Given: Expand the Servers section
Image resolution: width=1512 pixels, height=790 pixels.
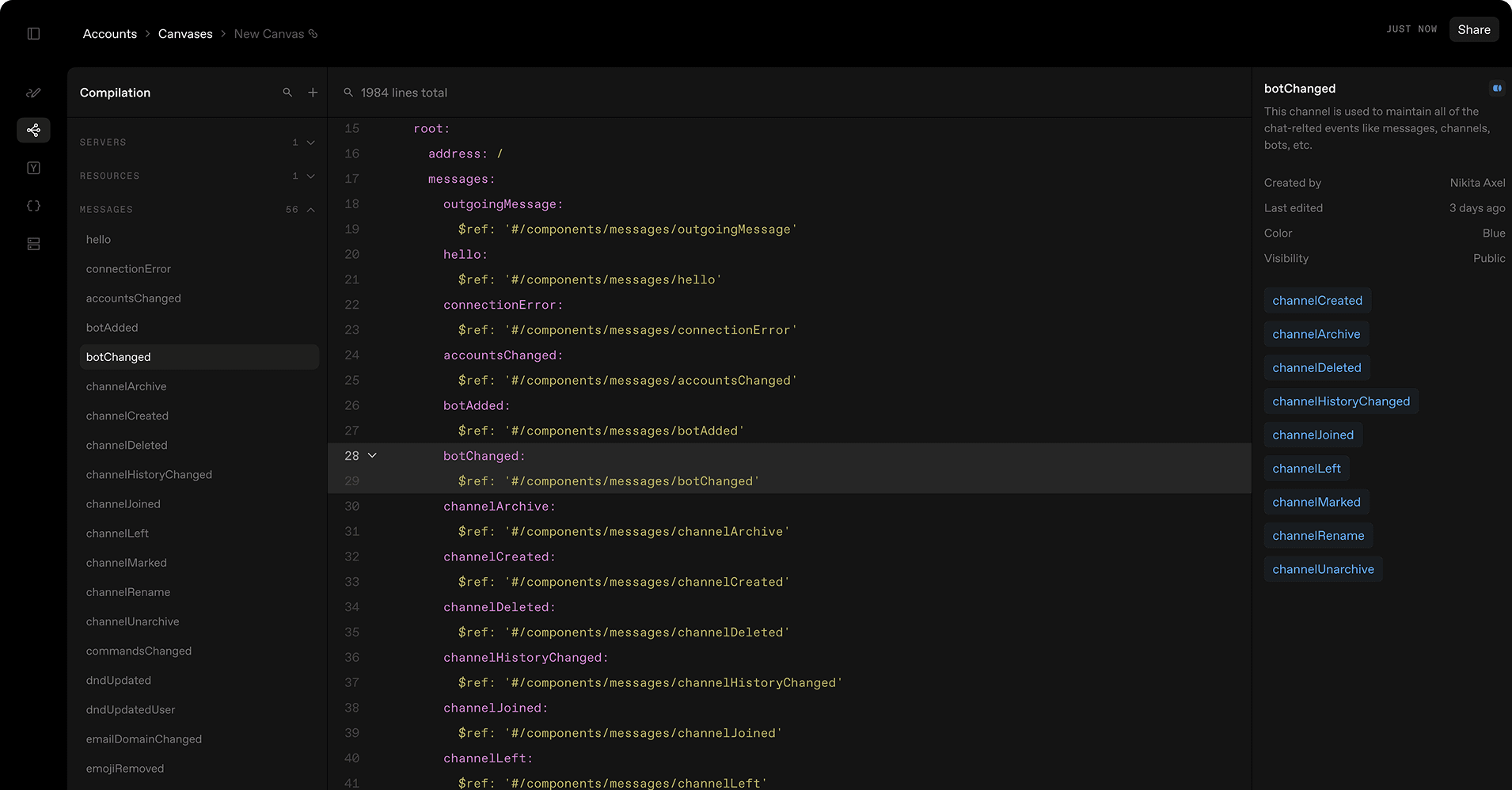Looking at the screenshot, I should [310, 142].
